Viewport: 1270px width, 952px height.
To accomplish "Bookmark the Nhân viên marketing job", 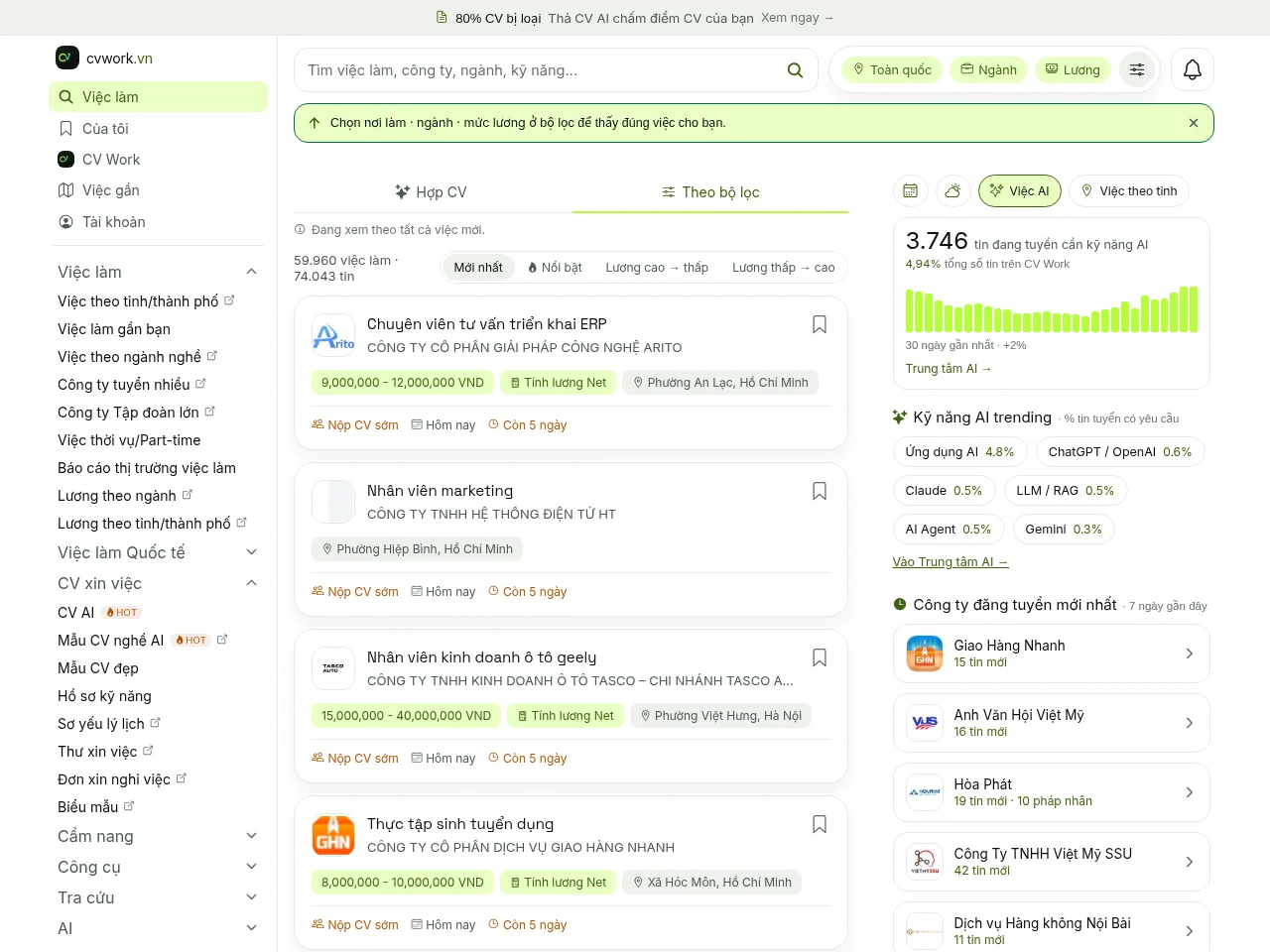I will (820, 491).
